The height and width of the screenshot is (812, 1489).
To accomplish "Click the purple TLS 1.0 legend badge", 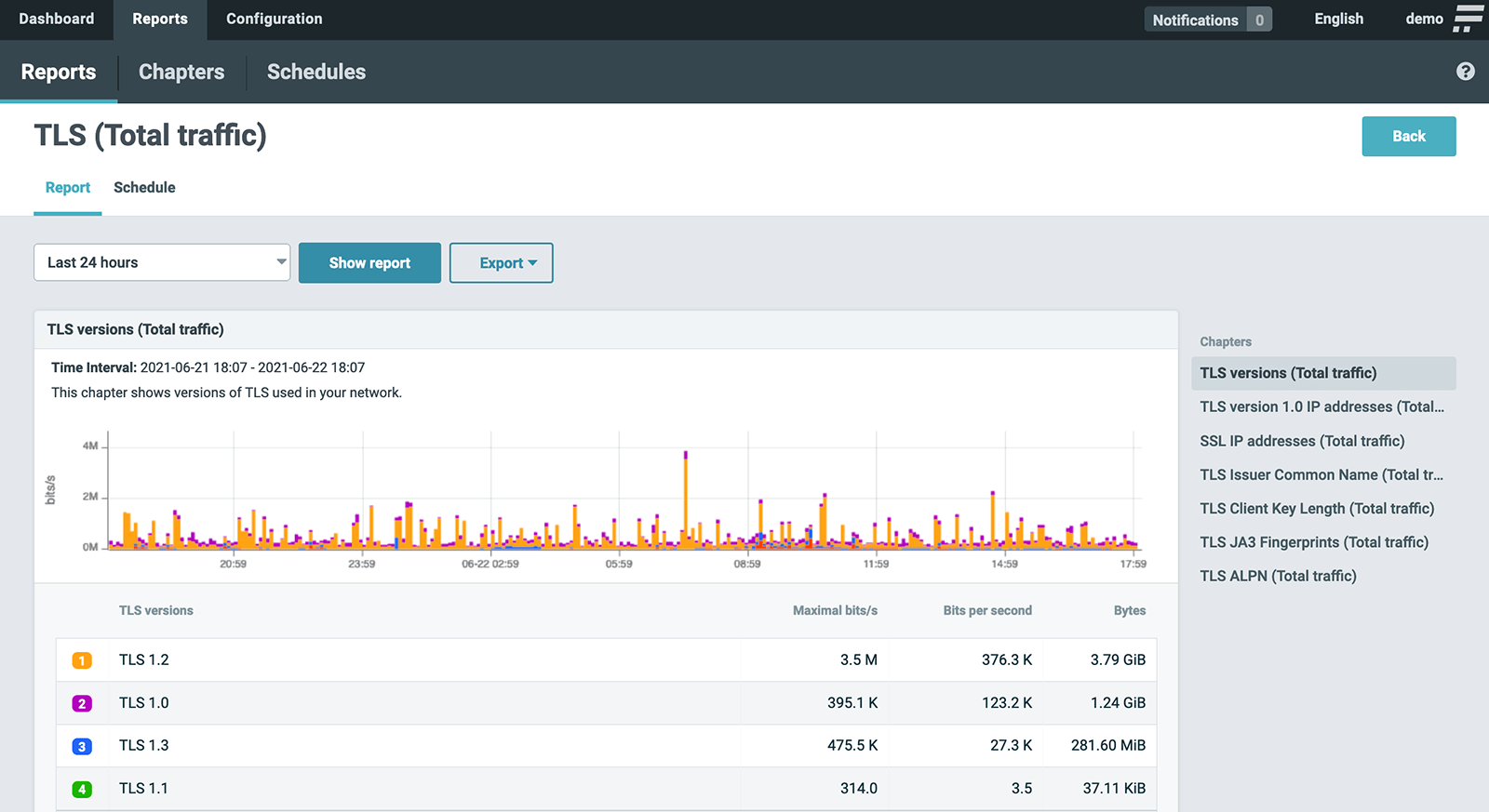I will click(82, 703).
